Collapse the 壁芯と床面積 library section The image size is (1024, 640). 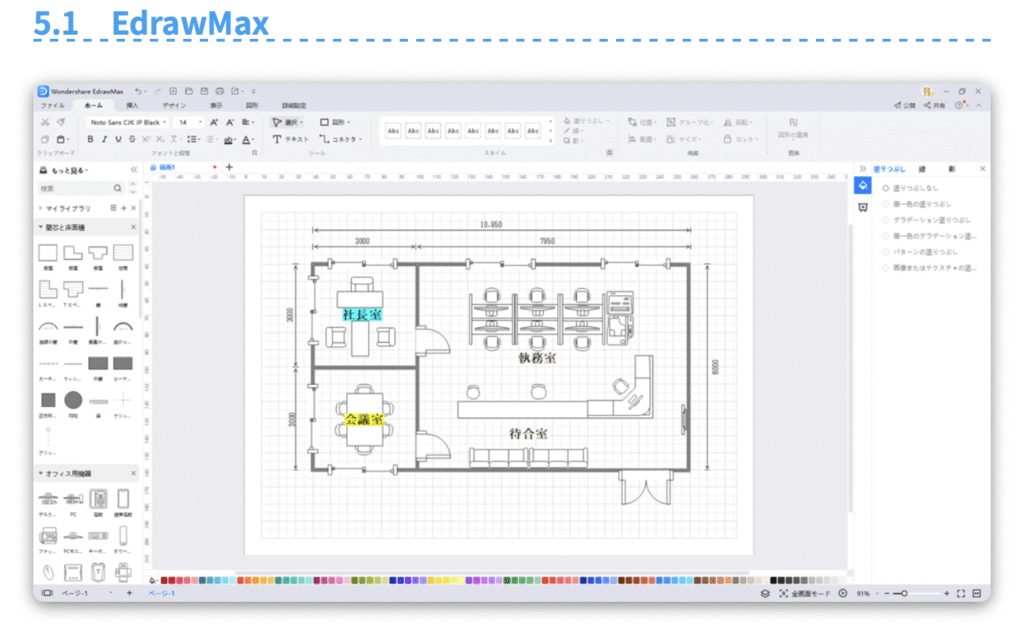(40, 227)
